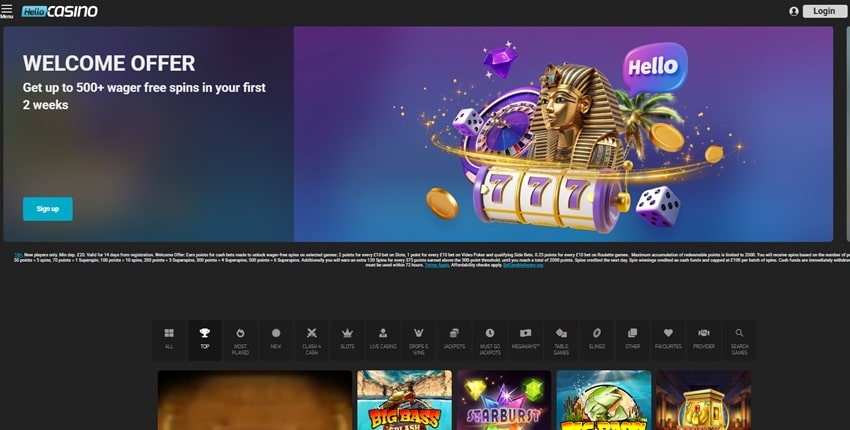
Task: Click the user profile icon
Action: click(794, 11)
